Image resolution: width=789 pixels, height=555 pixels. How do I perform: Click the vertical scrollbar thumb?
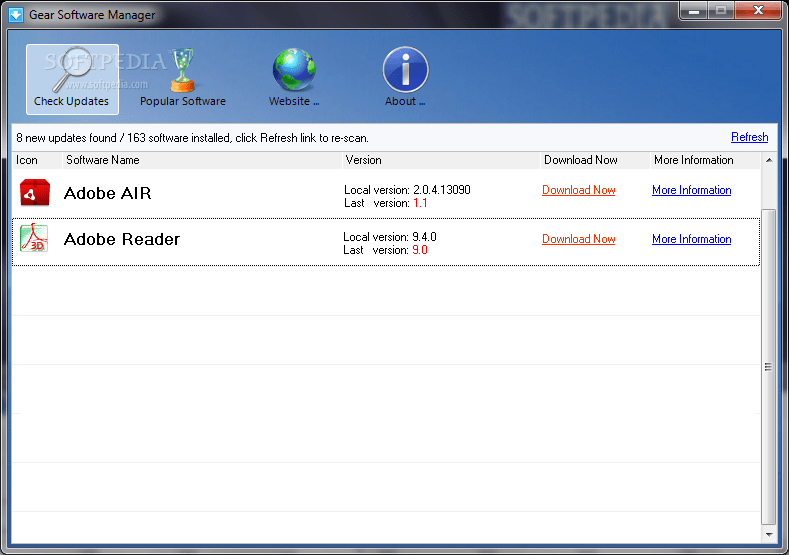pos(768,366)
